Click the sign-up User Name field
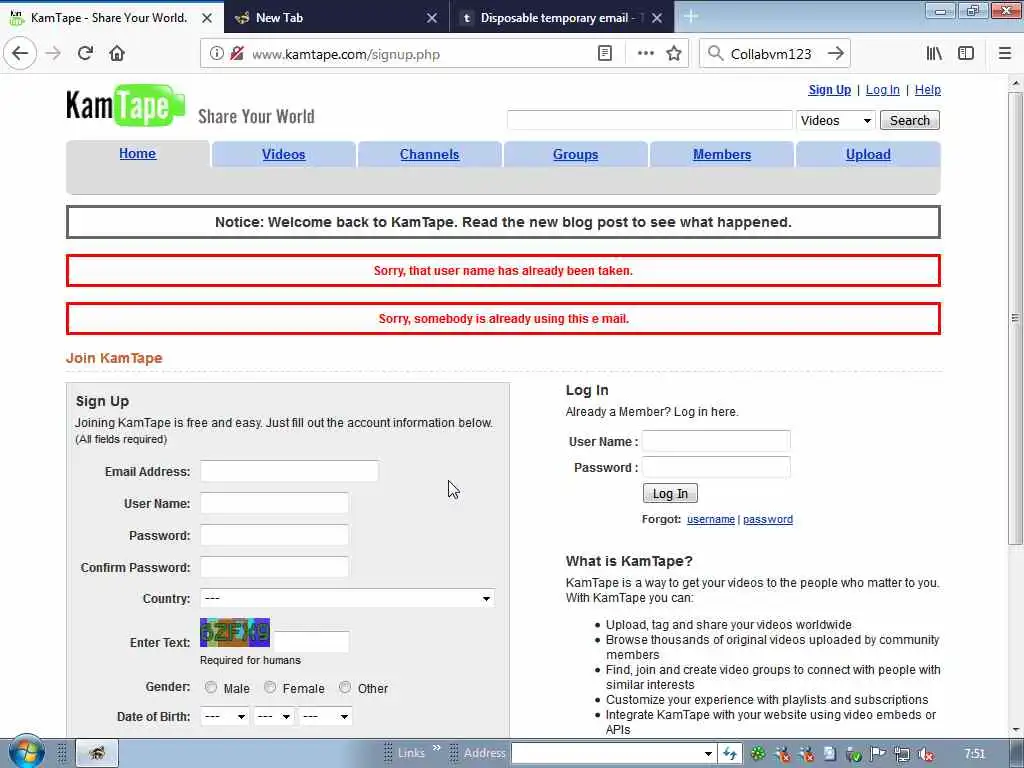The width and height of the screenshot is (1024, 768). click(274, 503)
